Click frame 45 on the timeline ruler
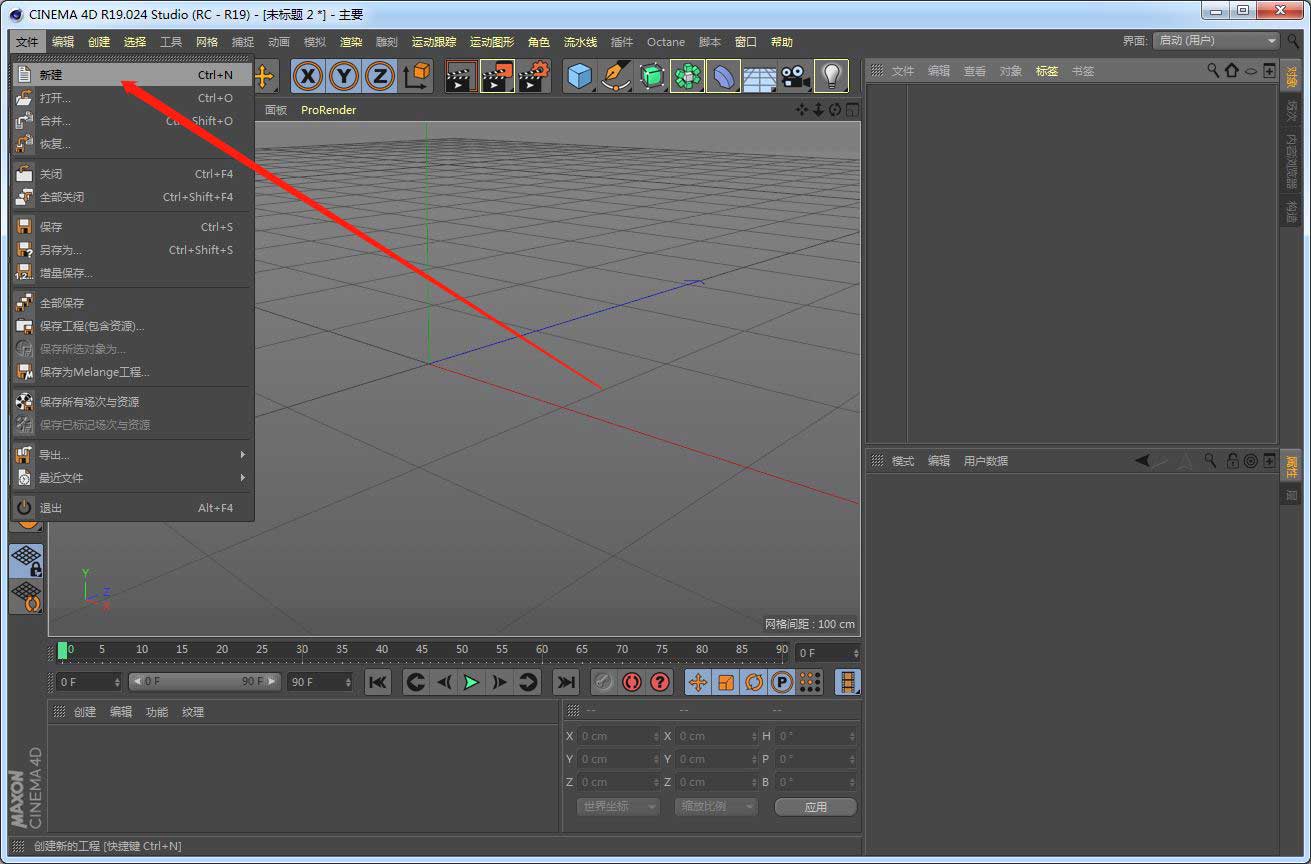The image size is (1311, 864). click(422, 649)
